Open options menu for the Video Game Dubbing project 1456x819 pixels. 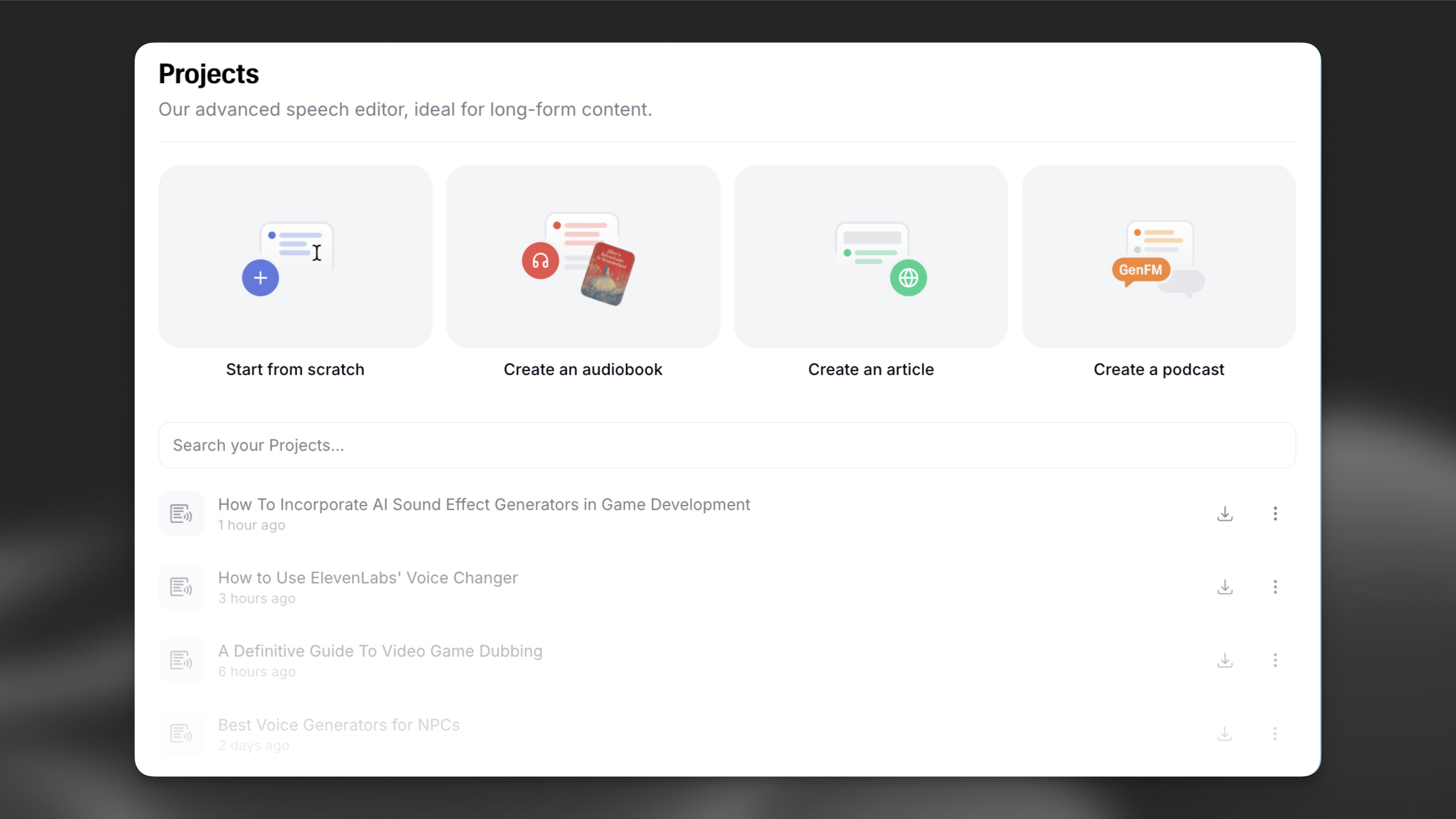[1275, 660]
